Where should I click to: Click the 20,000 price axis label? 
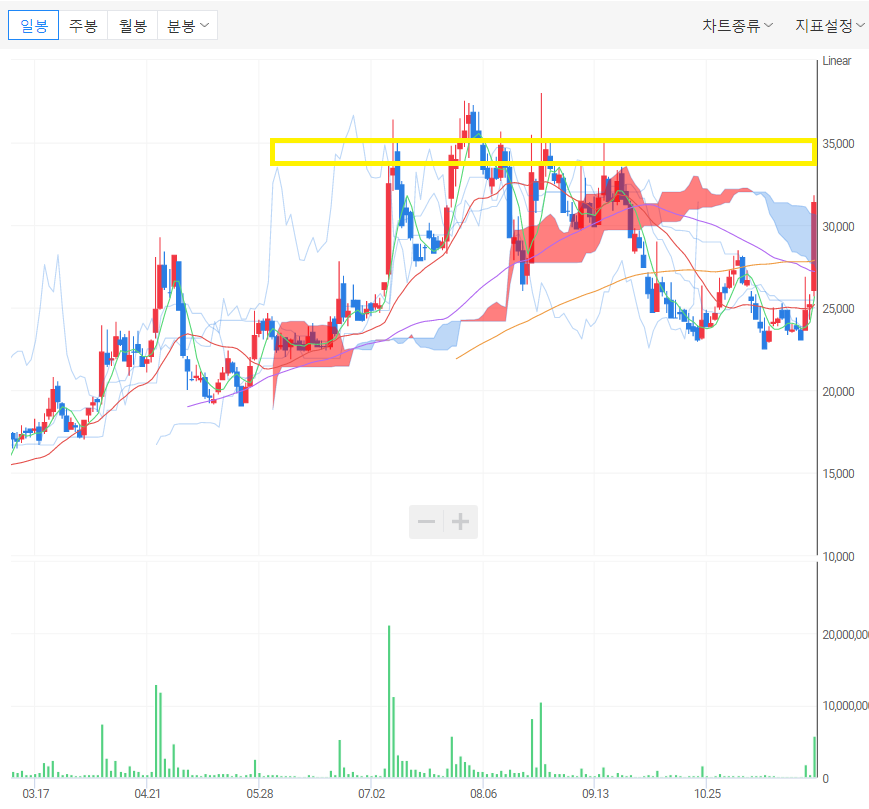point(838,392)
